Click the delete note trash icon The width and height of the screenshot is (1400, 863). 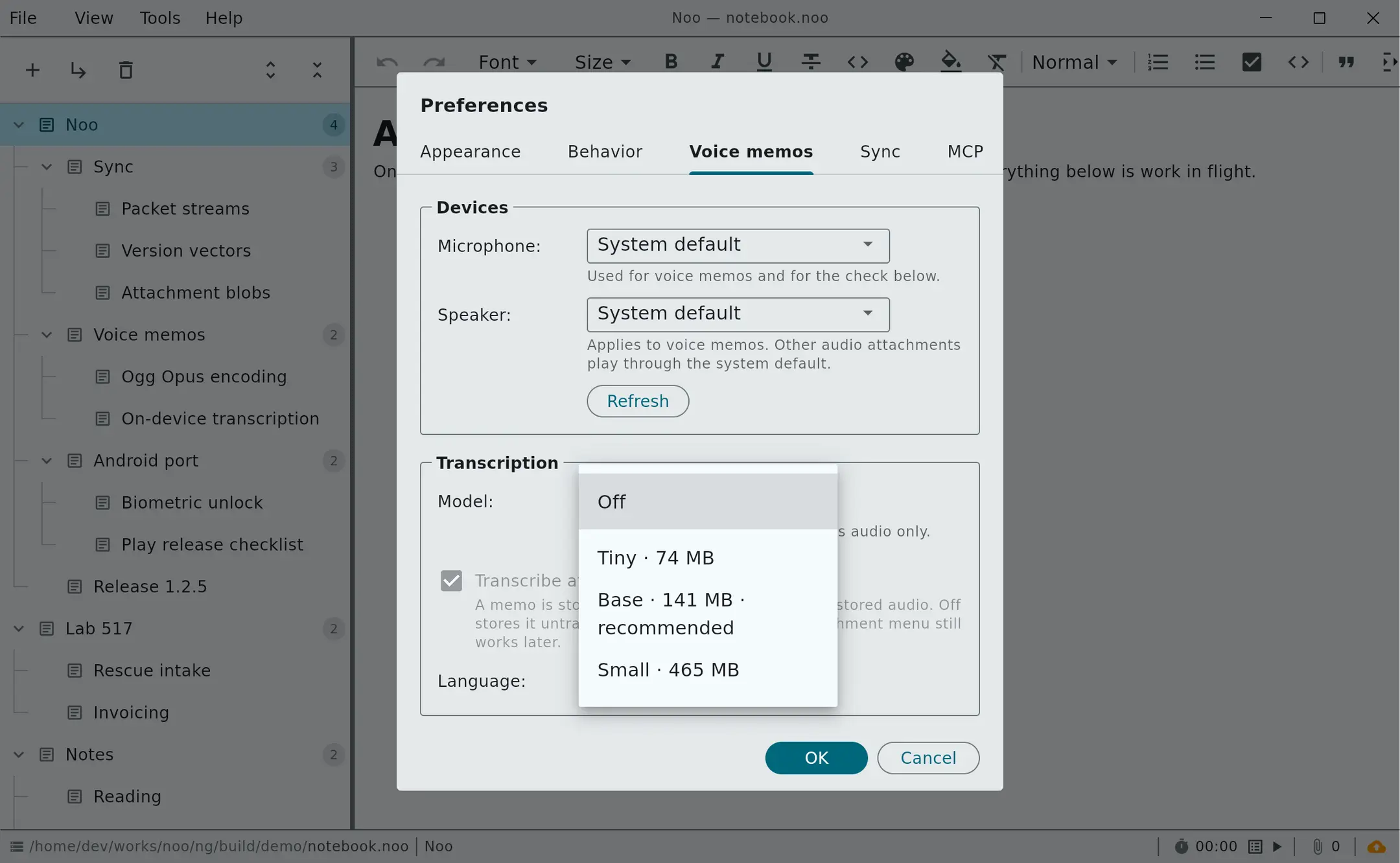[x=126, y=70]
